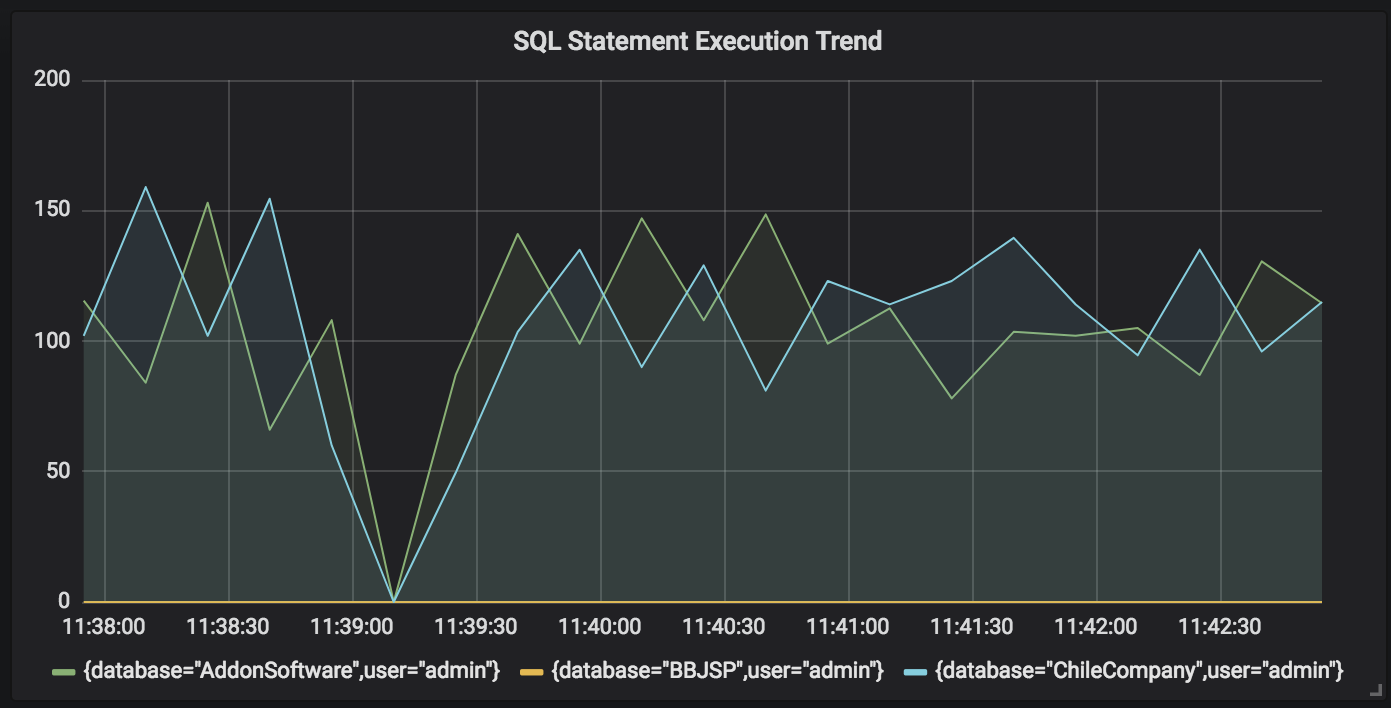Click the 11:38:00 time axis label
1391x708 pixels.
104,627
